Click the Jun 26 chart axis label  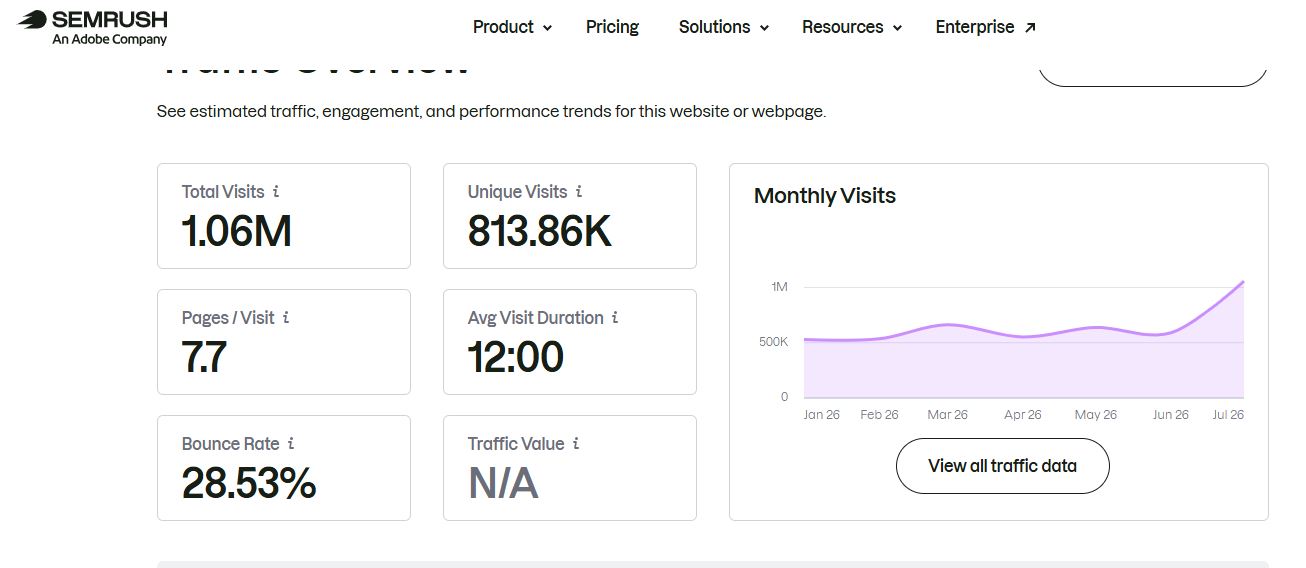(x=1170, y=414)
